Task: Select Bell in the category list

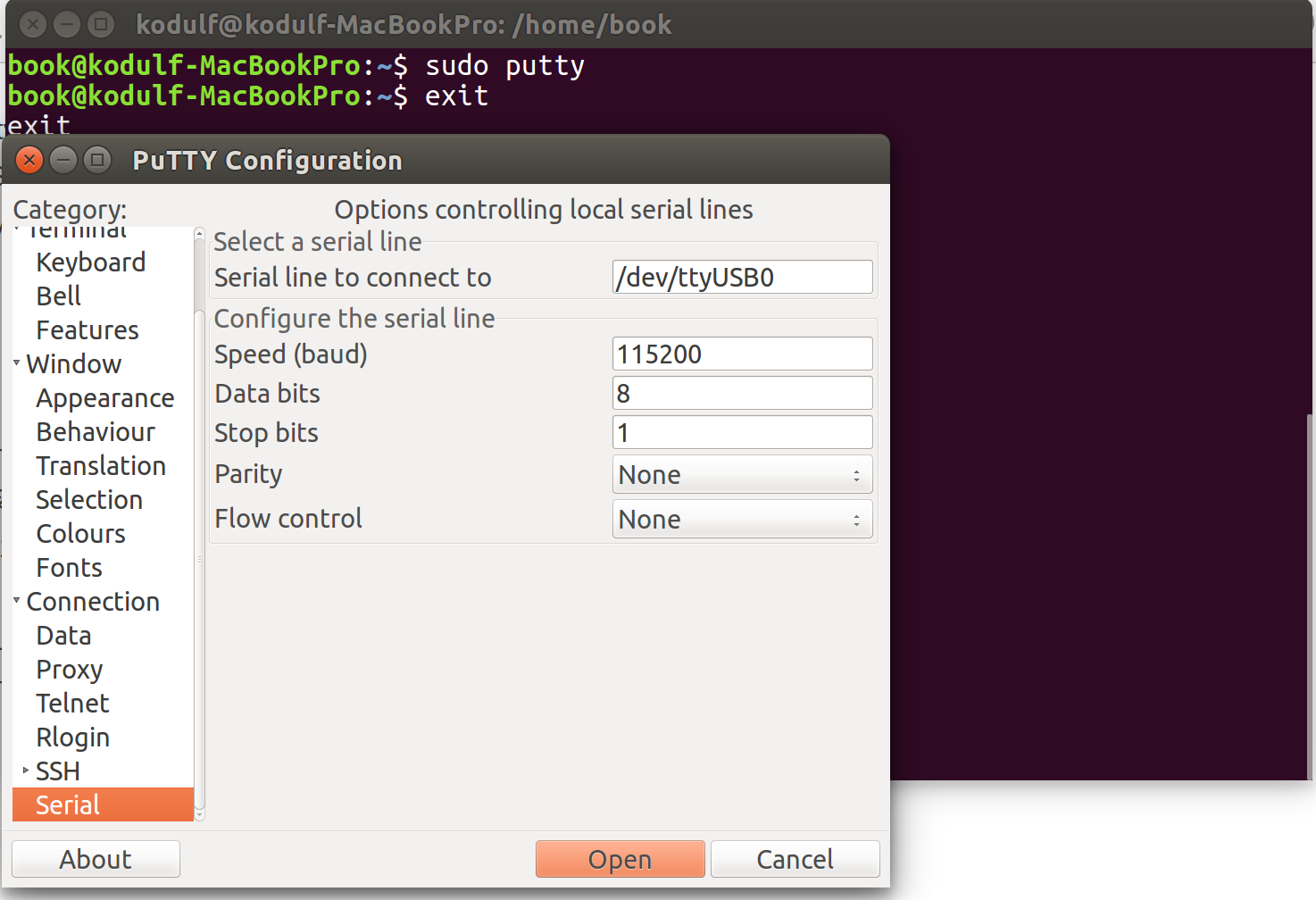Action: click(57, 296)
